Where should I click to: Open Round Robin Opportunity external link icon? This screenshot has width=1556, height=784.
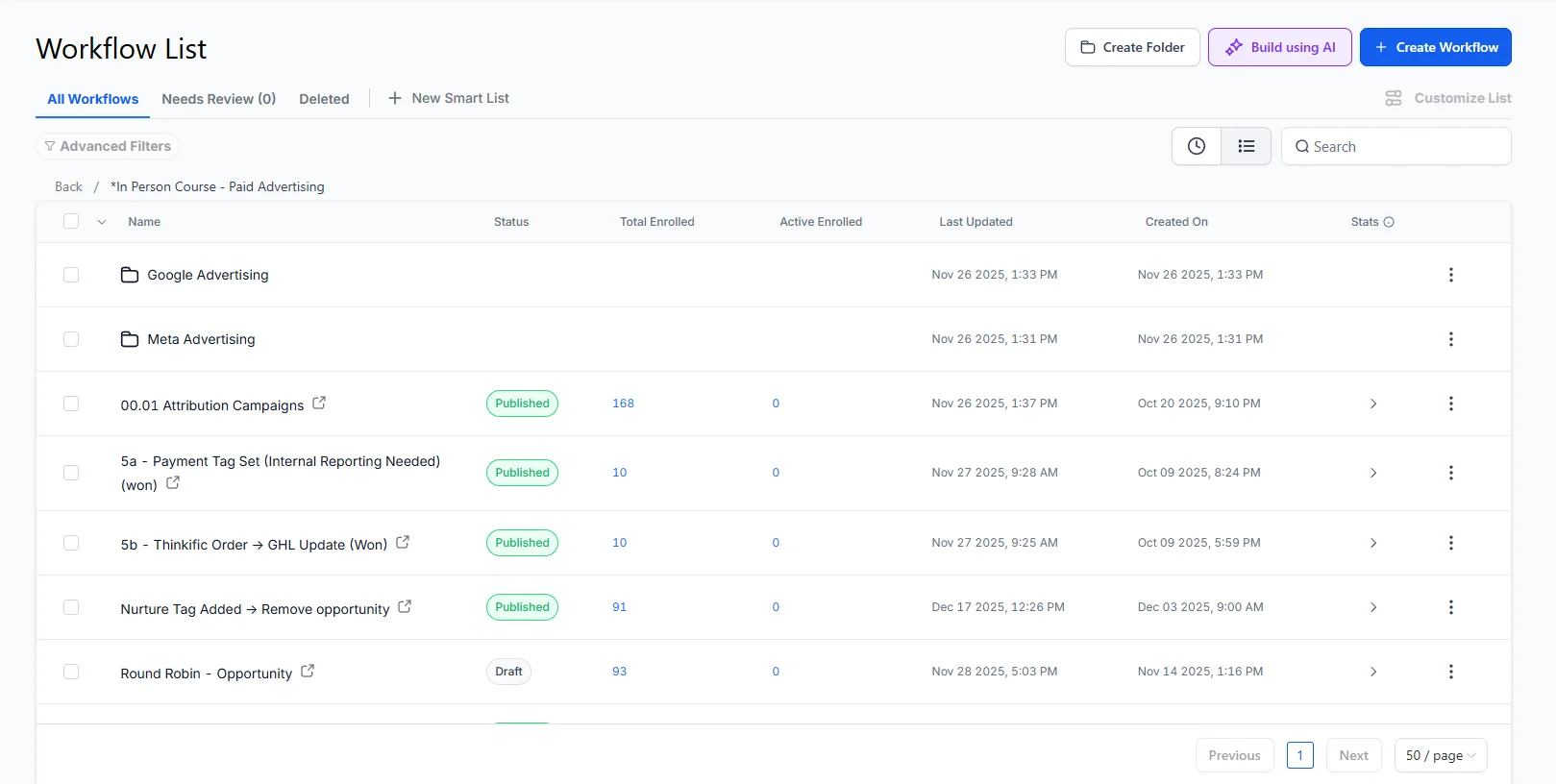308,672
